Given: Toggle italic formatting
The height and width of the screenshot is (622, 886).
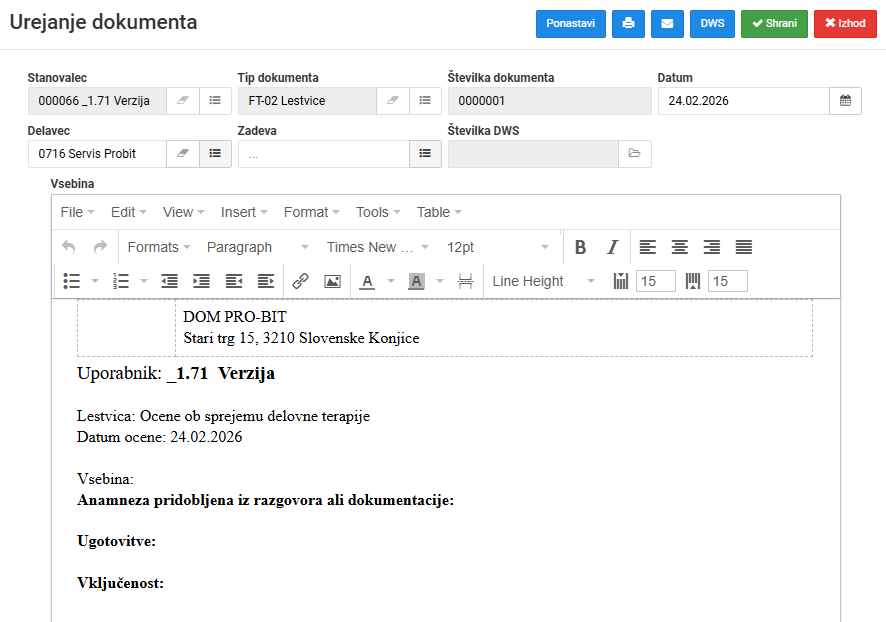Looking at the screenshot, I should click(x=612, y=247).
